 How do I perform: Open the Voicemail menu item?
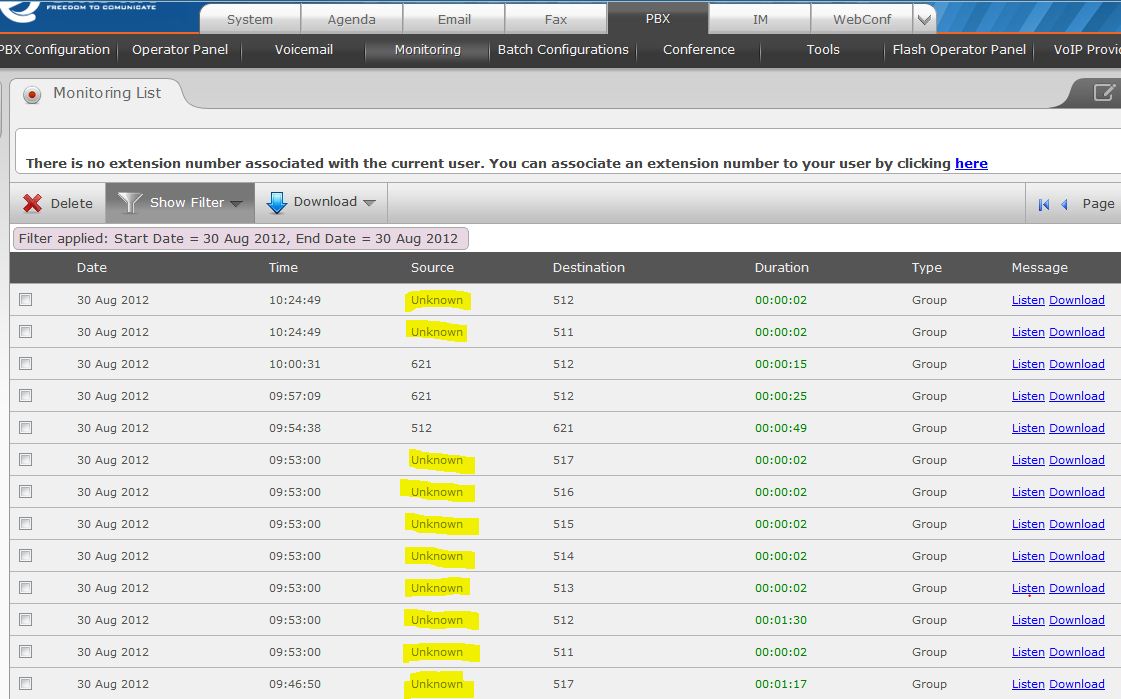303,49
